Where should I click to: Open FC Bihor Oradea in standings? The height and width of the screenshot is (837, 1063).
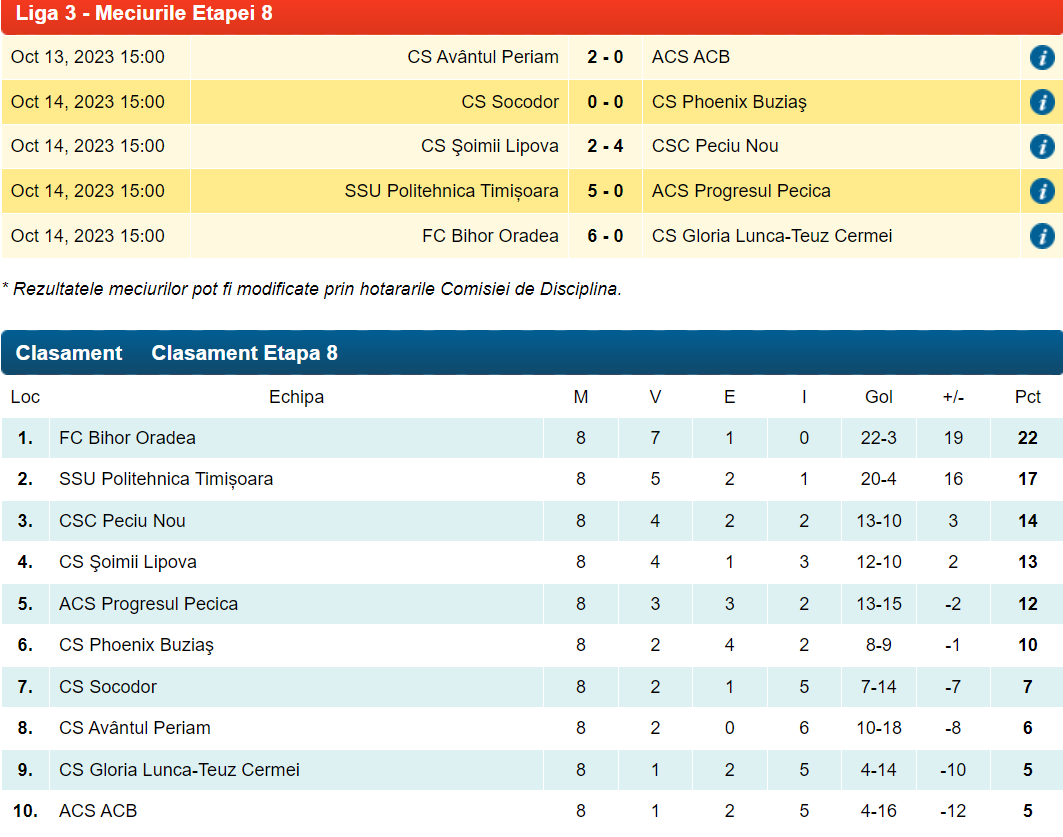coord(127,438)
